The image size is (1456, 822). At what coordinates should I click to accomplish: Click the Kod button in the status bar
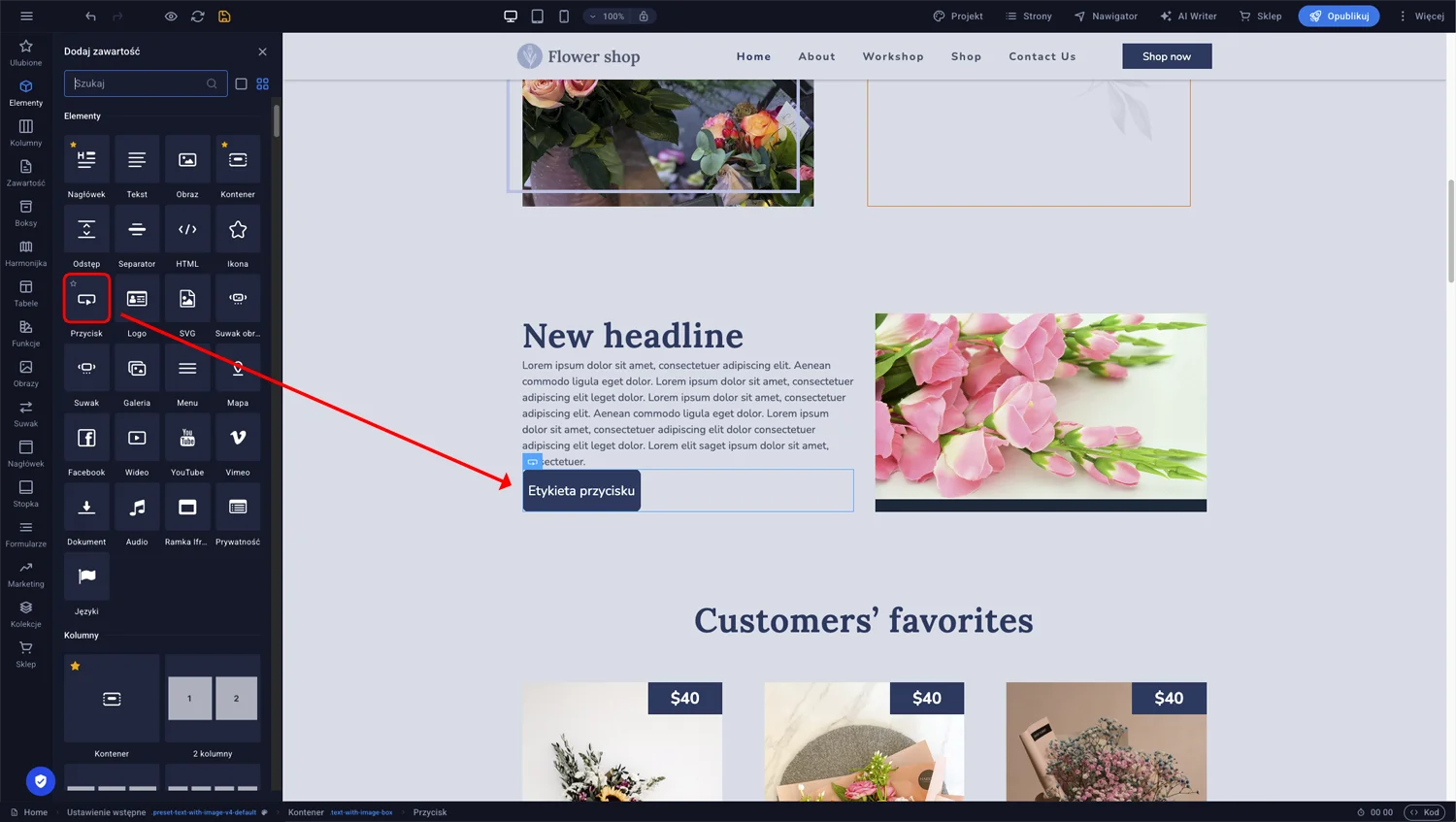[x=1424, y=812]
